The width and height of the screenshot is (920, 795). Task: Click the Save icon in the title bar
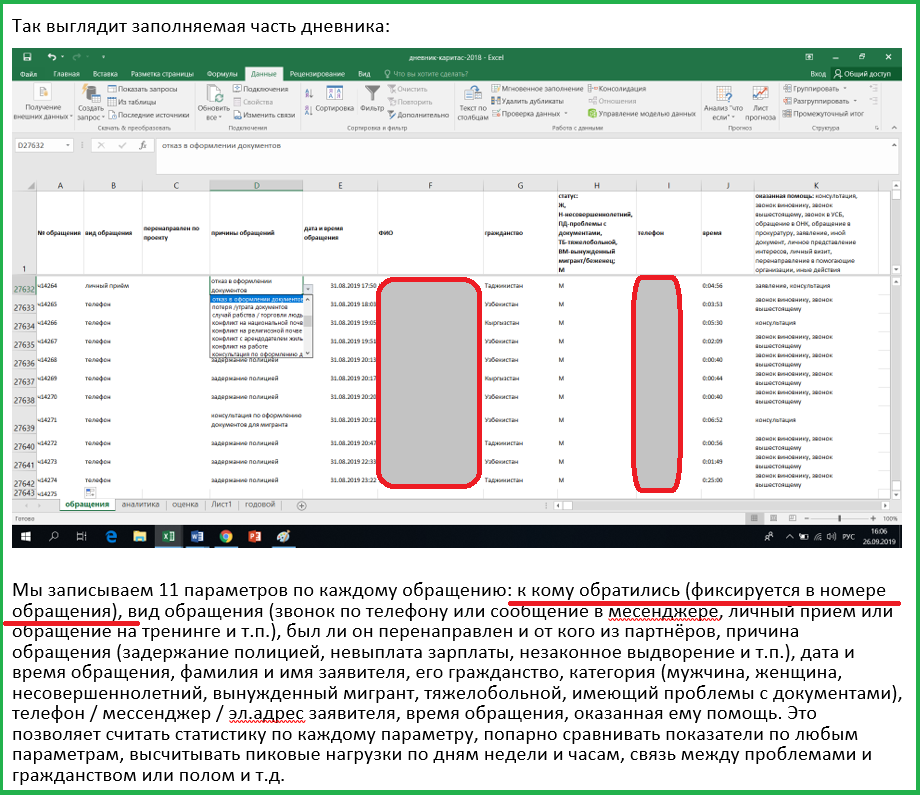[27, 57]
